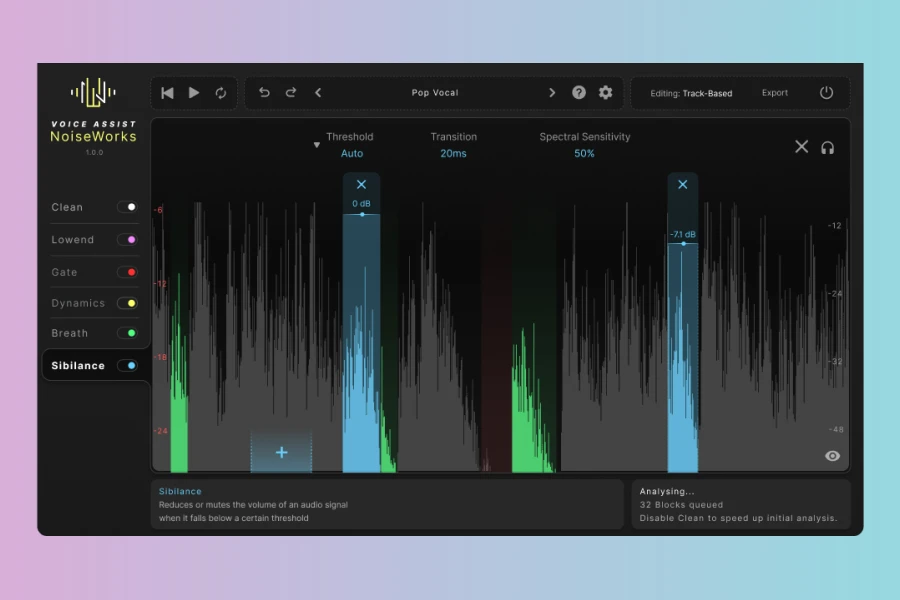Screen dimensions: 900x600
Task: Click the redo arrow icon
Action: (291, 93)
